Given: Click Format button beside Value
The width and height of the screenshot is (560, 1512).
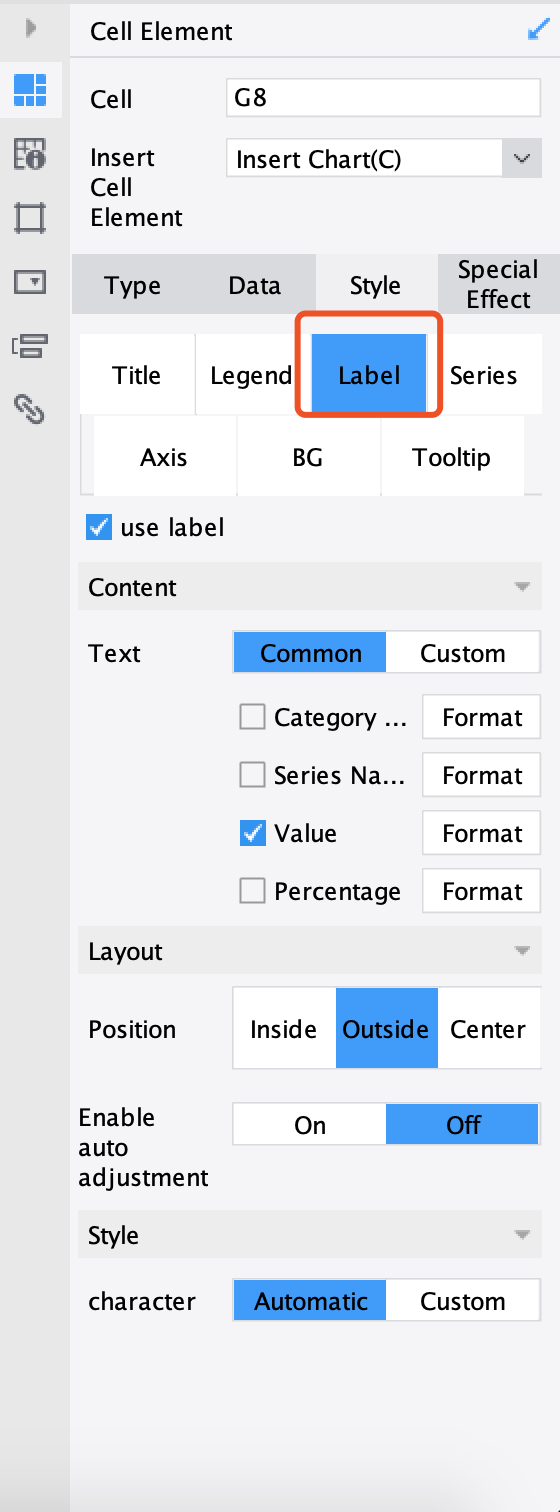Looking at the screenshot, I should pos(482,833).
